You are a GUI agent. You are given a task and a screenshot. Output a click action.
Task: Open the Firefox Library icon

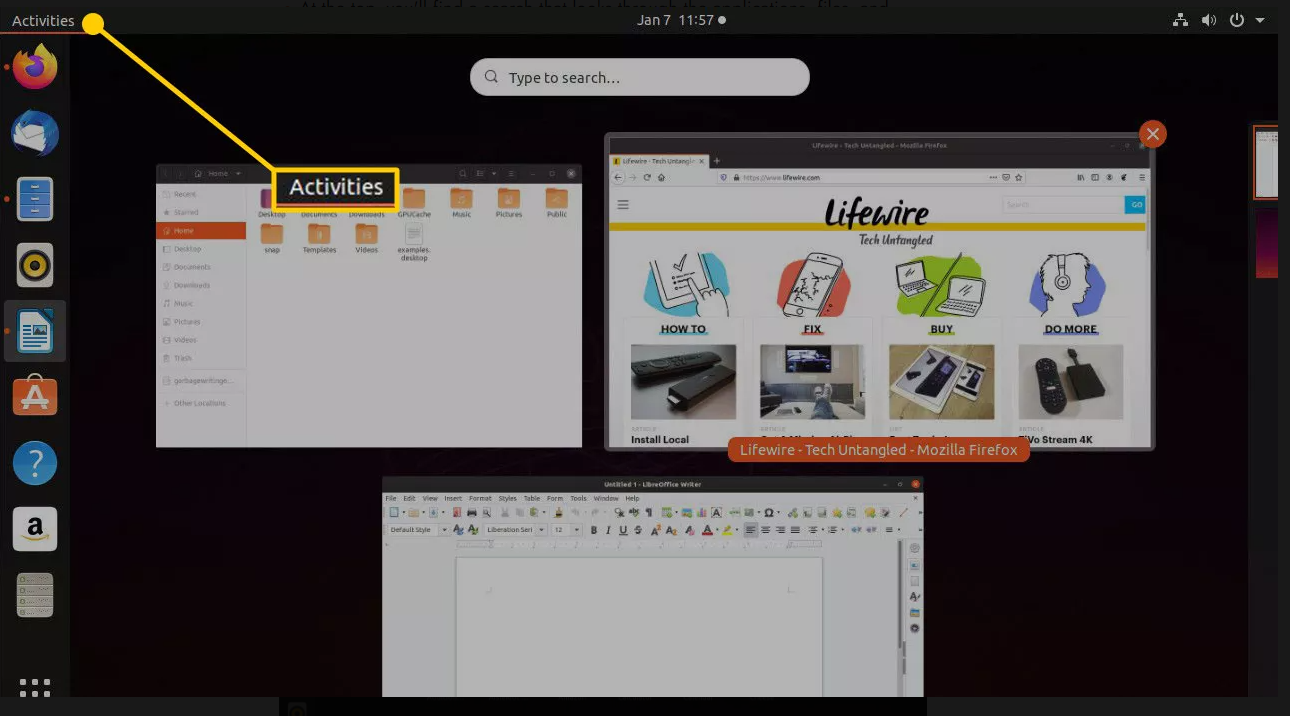[1081, 177]
